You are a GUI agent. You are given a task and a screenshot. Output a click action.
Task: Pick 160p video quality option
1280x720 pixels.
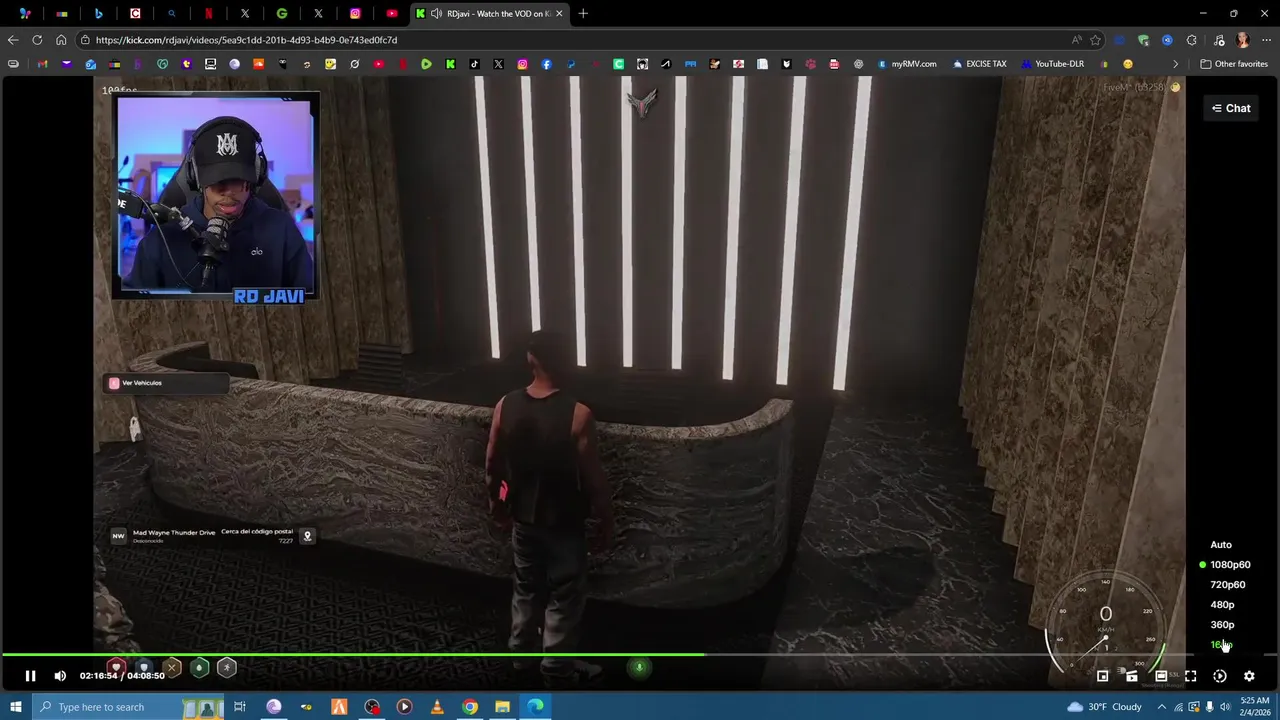coord(1221,645)
